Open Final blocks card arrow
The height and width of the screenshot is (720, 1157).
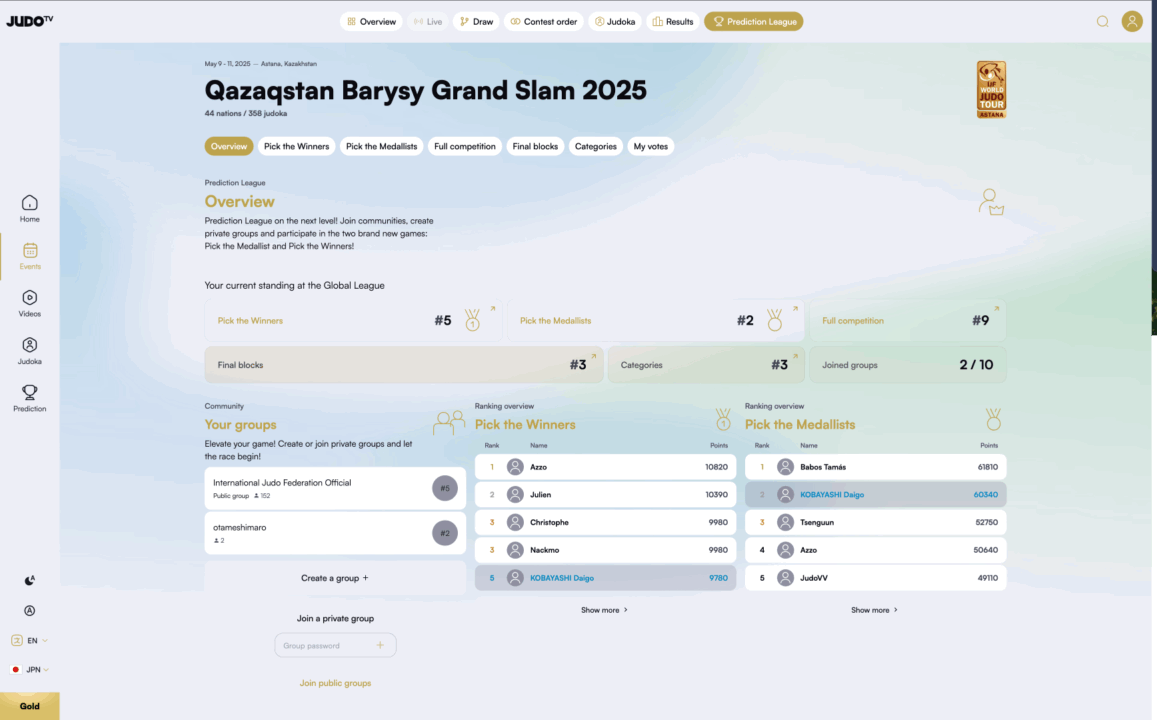pos(593,356)
